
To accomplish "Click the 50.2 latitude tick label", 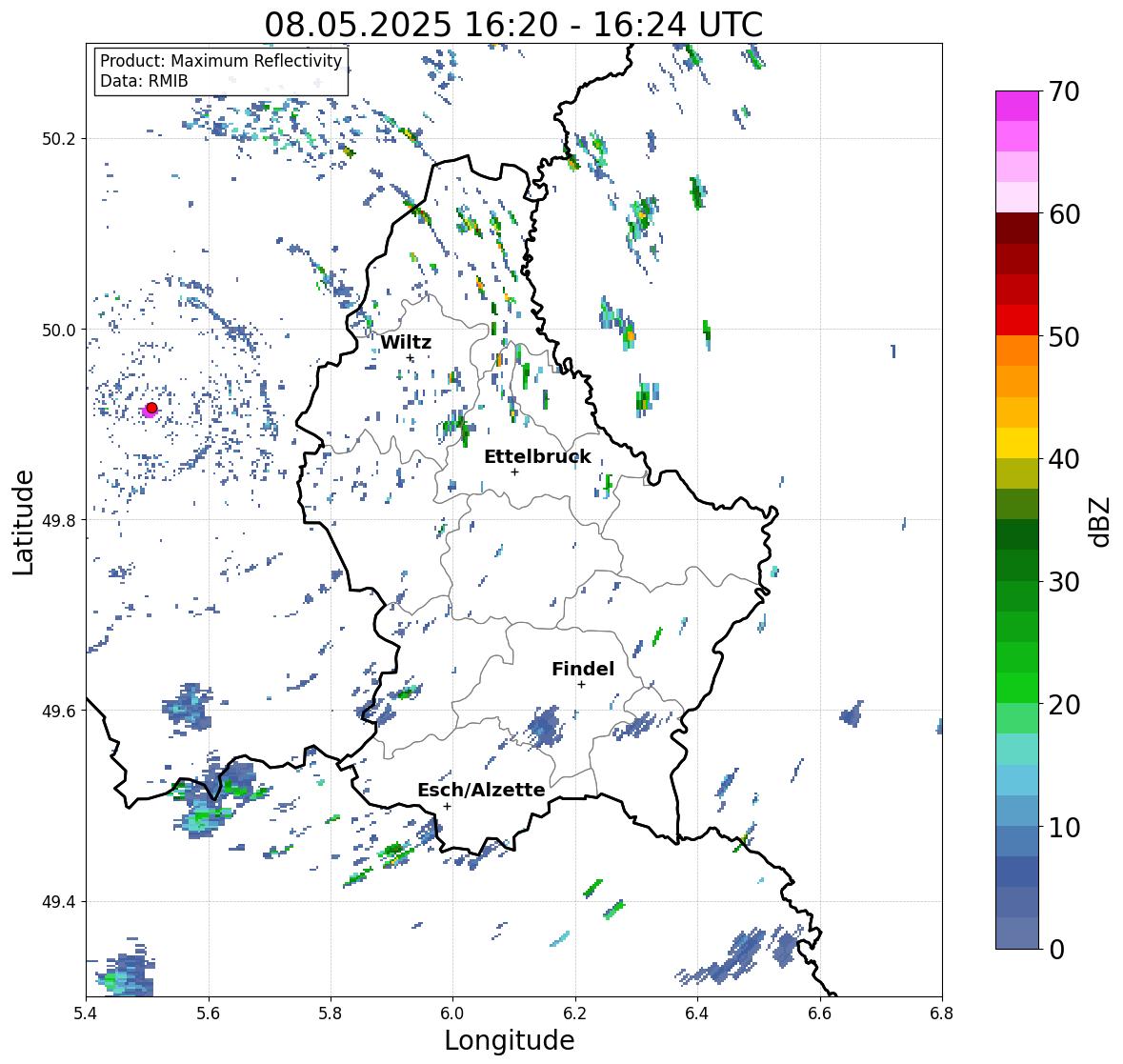I will pyautogui.click(x=59, y=139).
